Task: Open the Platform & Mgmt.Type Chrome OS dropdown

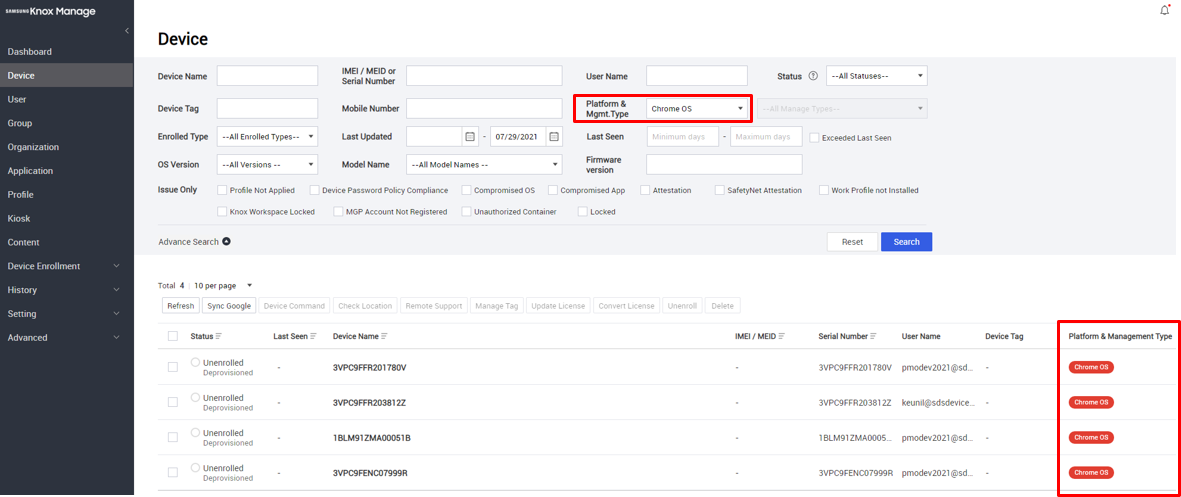Action: (697, 108)
